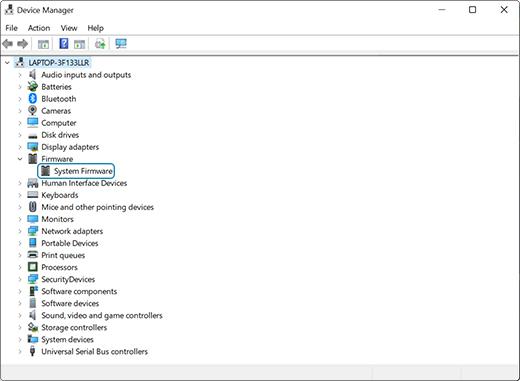Expand the Network adapters chevron

pos(20,231)
